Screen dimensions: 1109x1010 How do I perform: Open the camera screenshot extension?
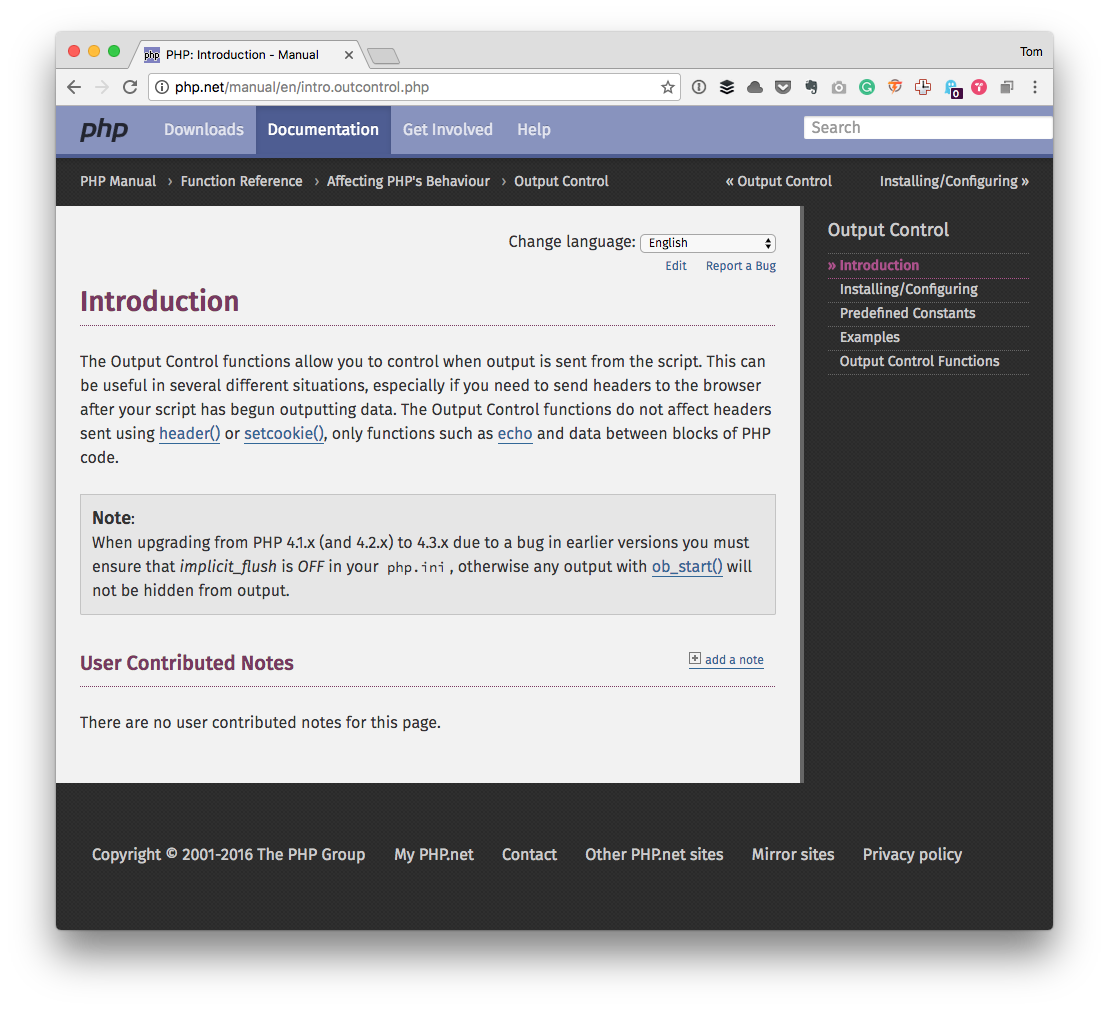pyautogui.click(x=839, y=88)
